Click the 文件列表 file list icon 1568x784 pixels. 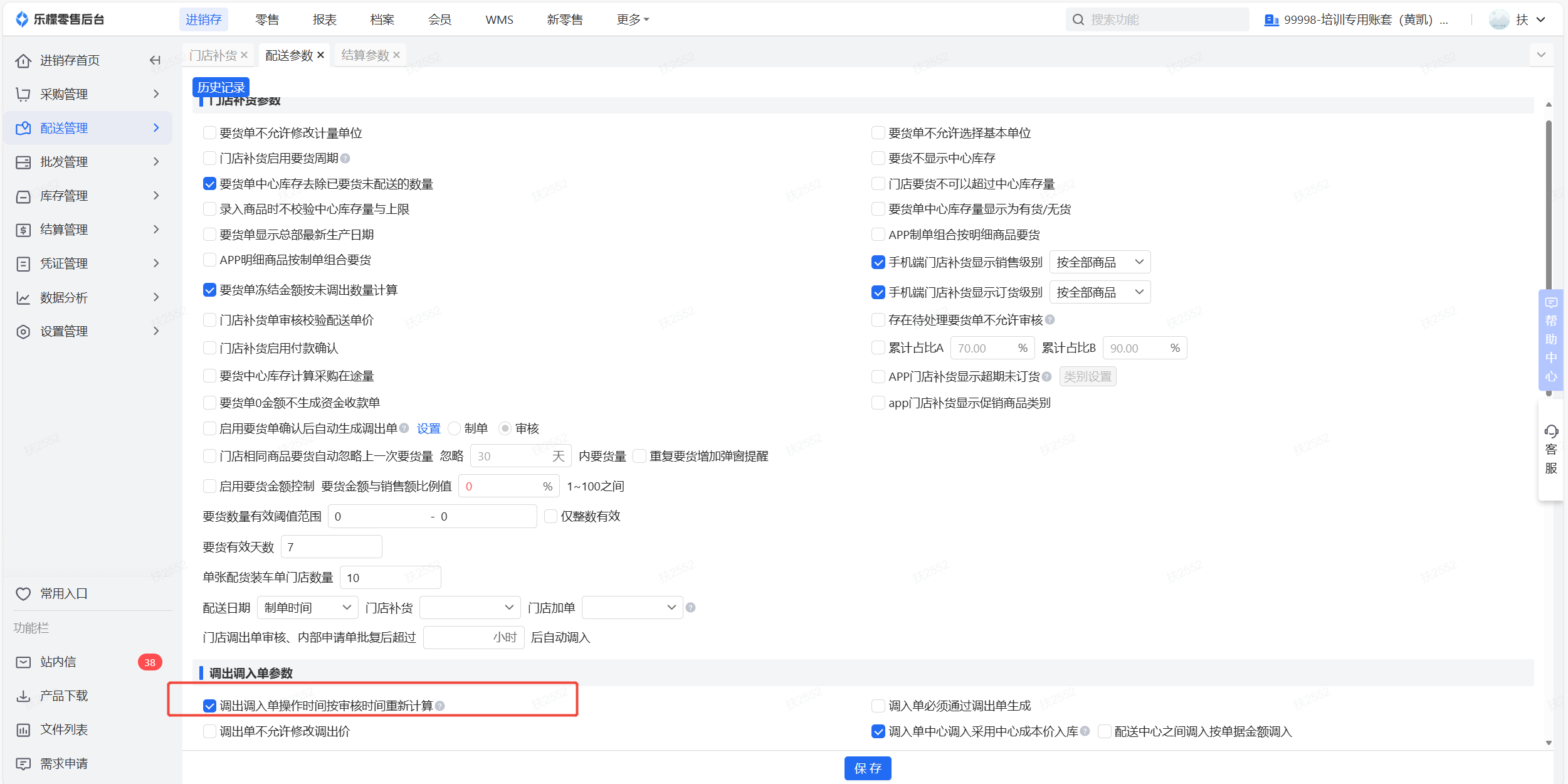pyautogui.click(x=23, y=730)
